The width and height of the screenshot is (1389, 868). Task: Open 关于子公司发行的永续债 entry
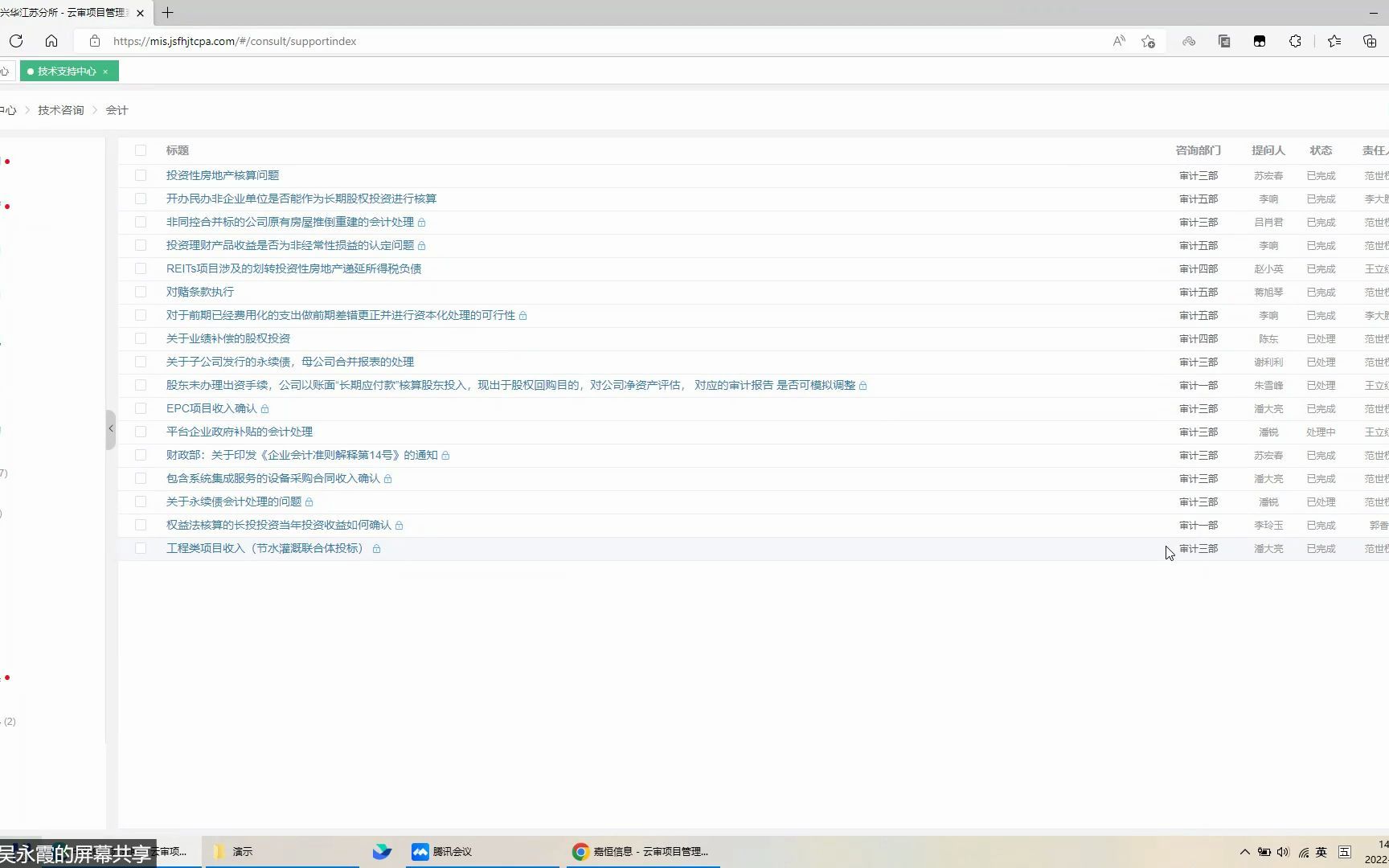click(290, 362)
